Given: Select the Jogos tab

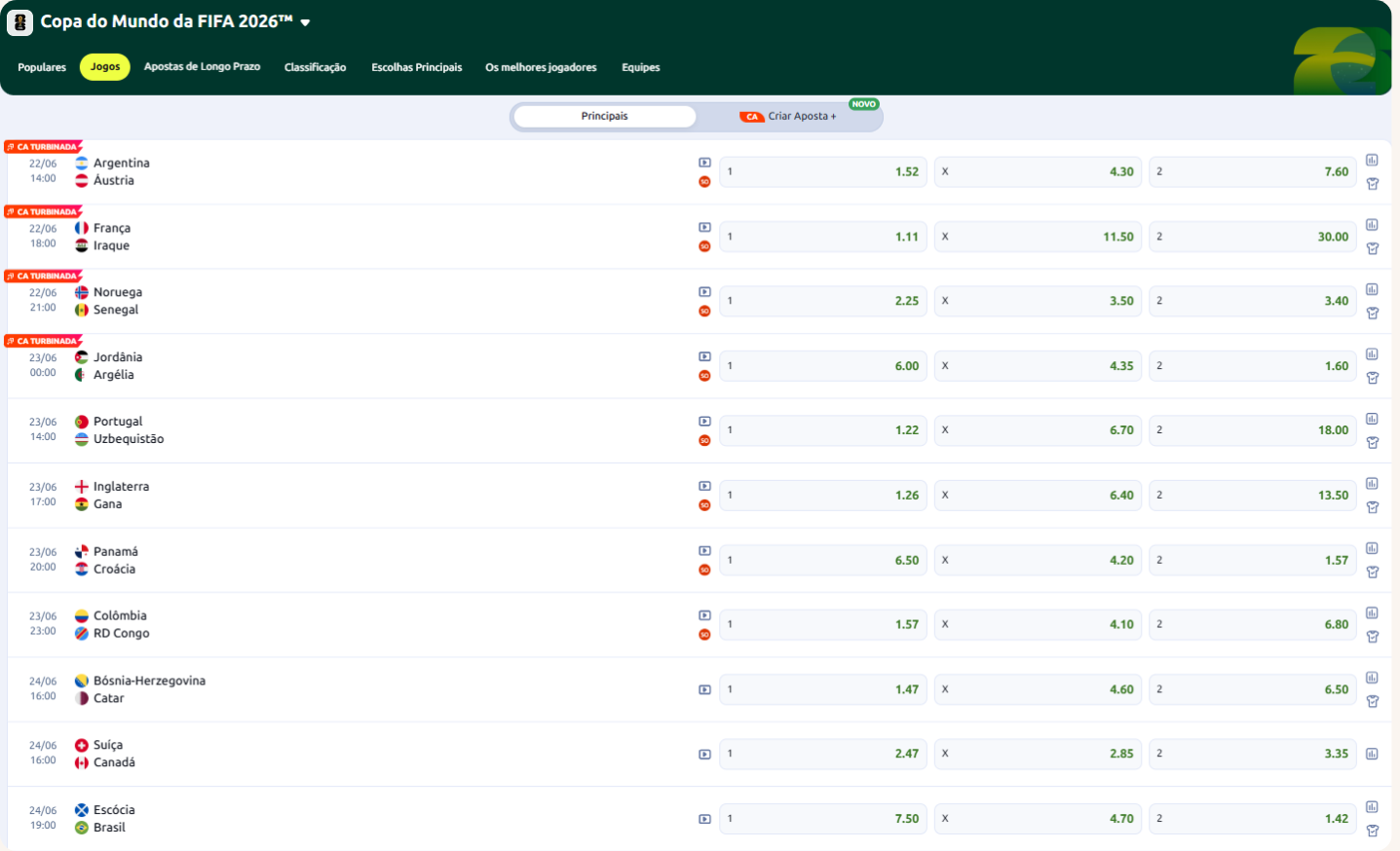Looking at the screenshot, I should click(105, 66).
